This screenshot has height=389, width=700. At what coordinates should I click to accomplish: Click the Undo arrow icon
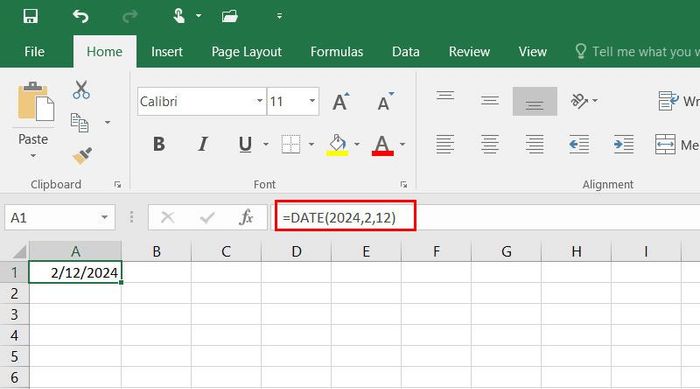coord(81,17)
